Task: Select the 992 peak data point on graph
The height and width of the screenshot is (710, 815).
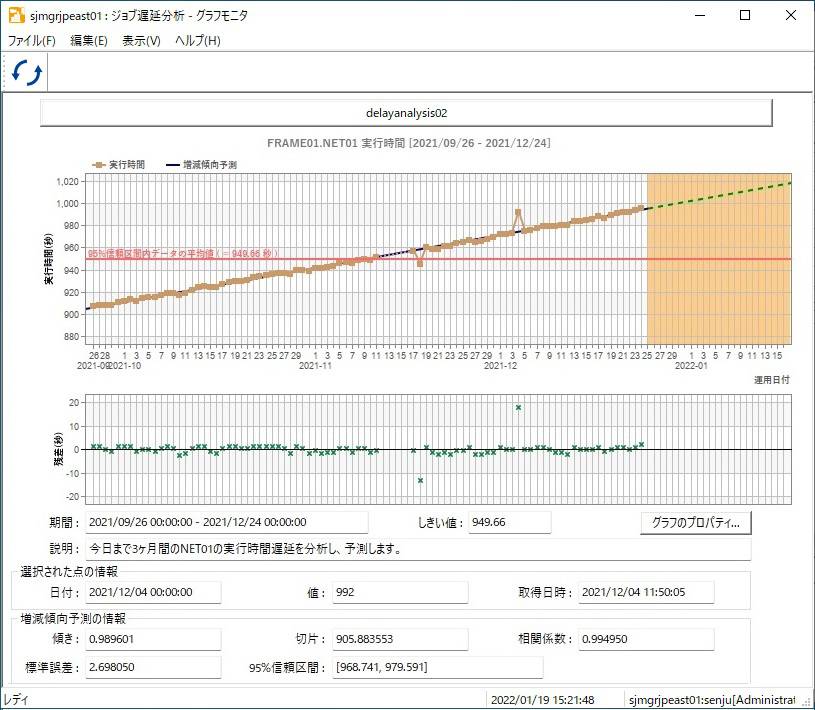Action: (x=518, y=212)
